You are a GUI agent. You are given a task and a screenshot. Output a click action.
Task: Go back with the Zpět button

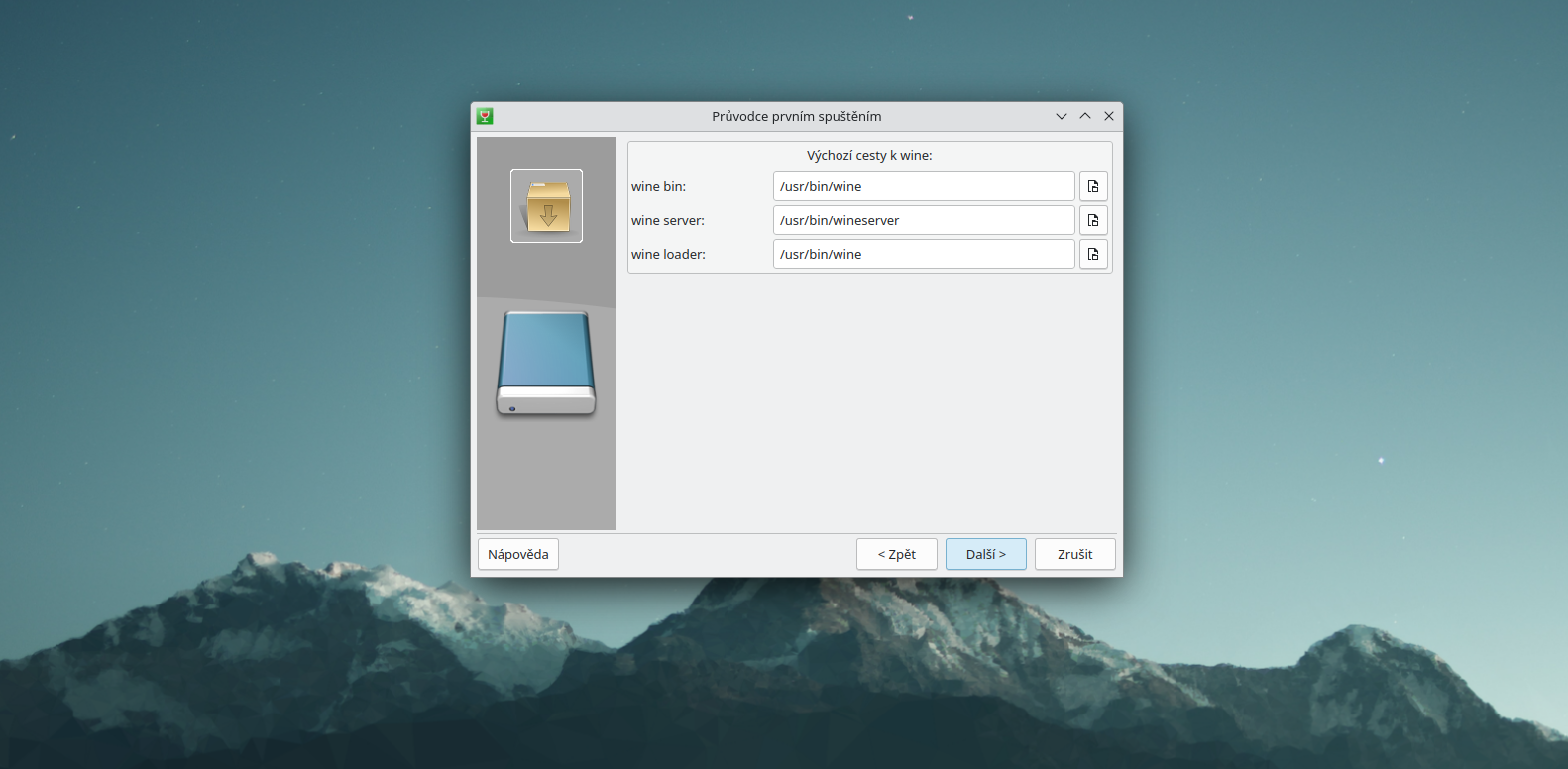[897, 554]
